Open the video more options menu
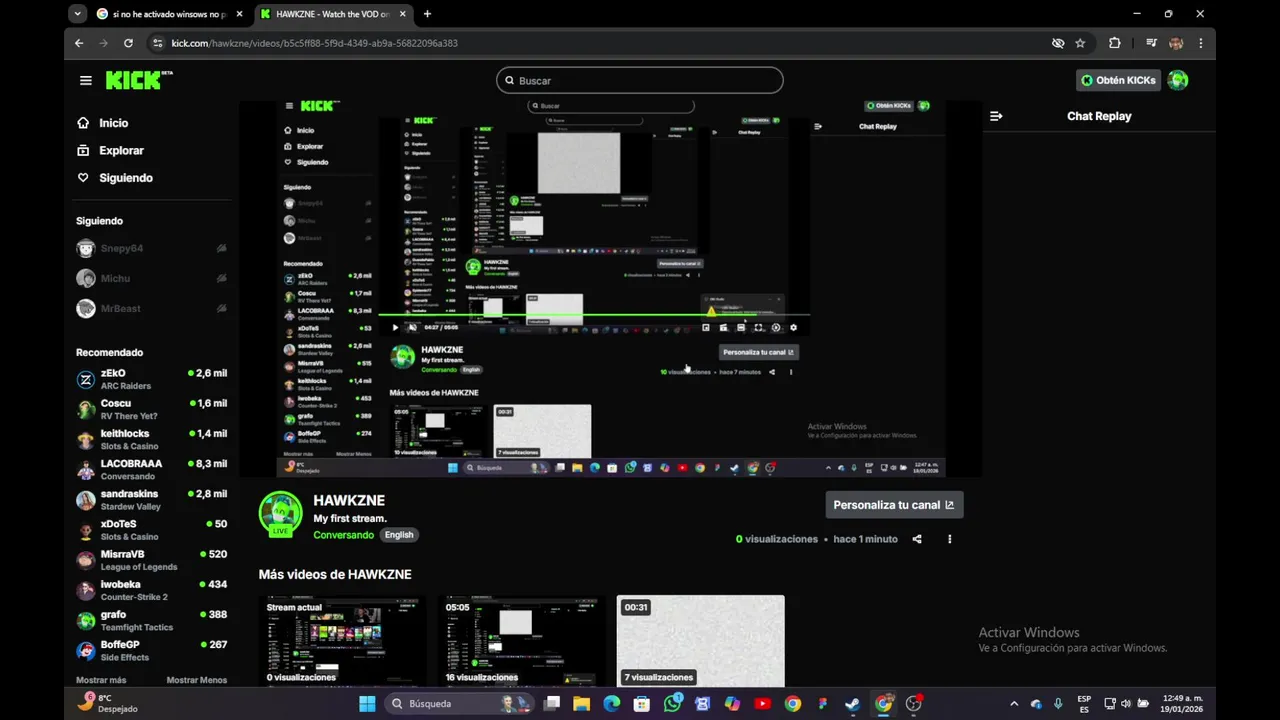 tap(950, 539)
